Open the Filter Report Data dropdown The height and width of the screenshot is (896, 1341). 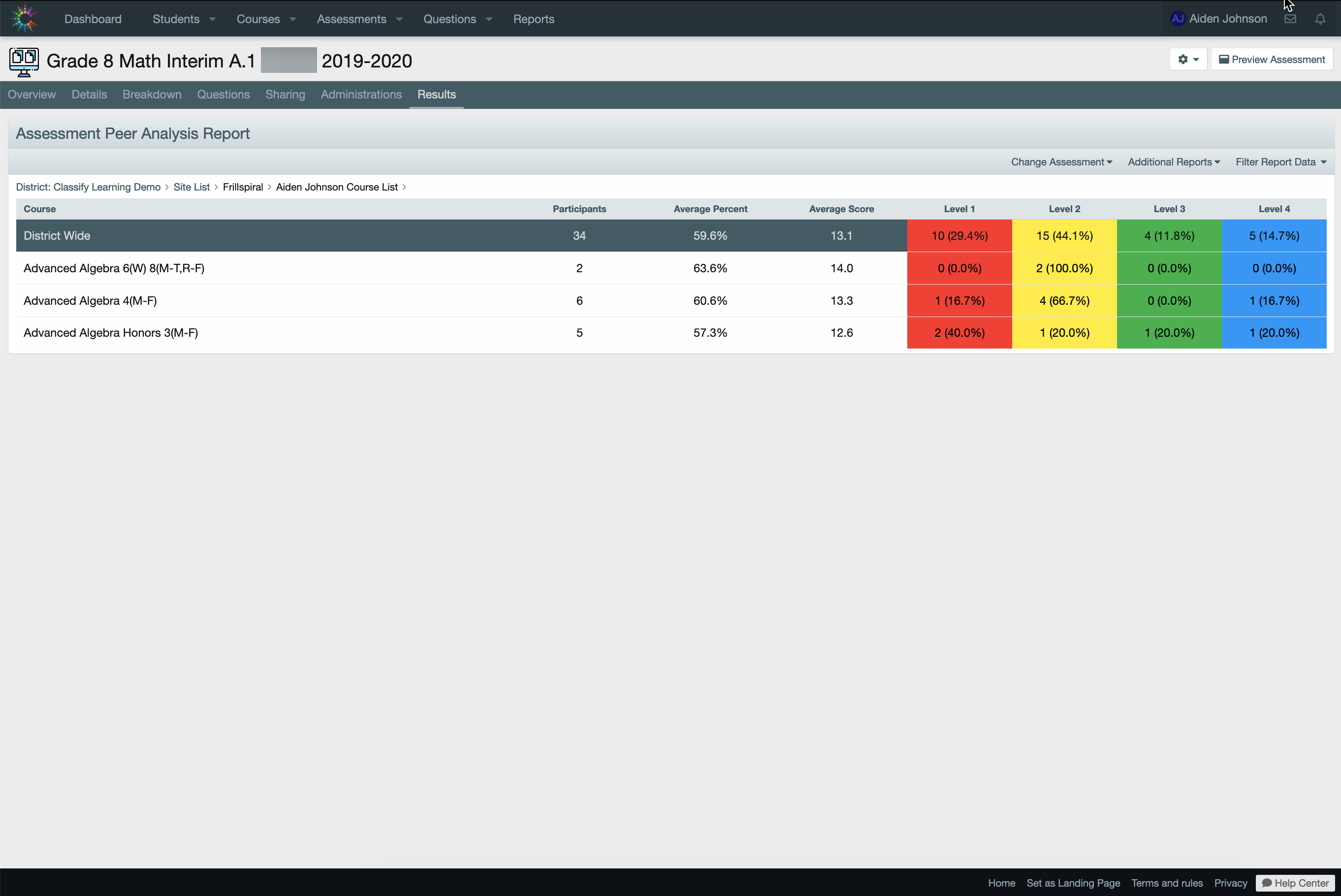tap(1280, 161)
